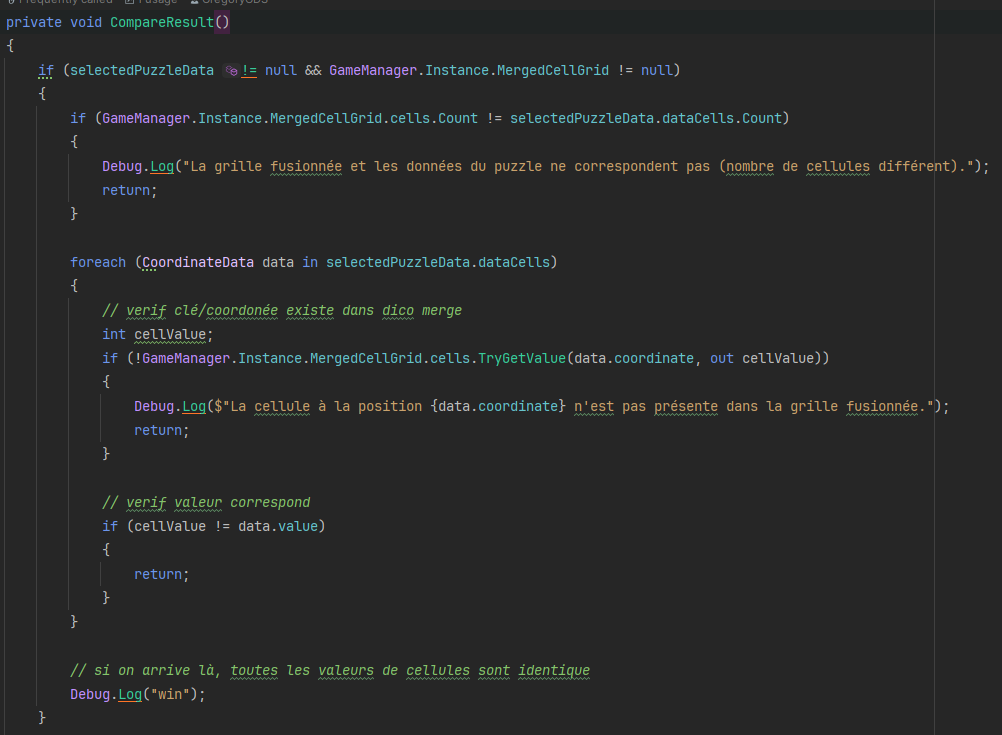Click the "&&" operator in the first if

click(313, 70)
